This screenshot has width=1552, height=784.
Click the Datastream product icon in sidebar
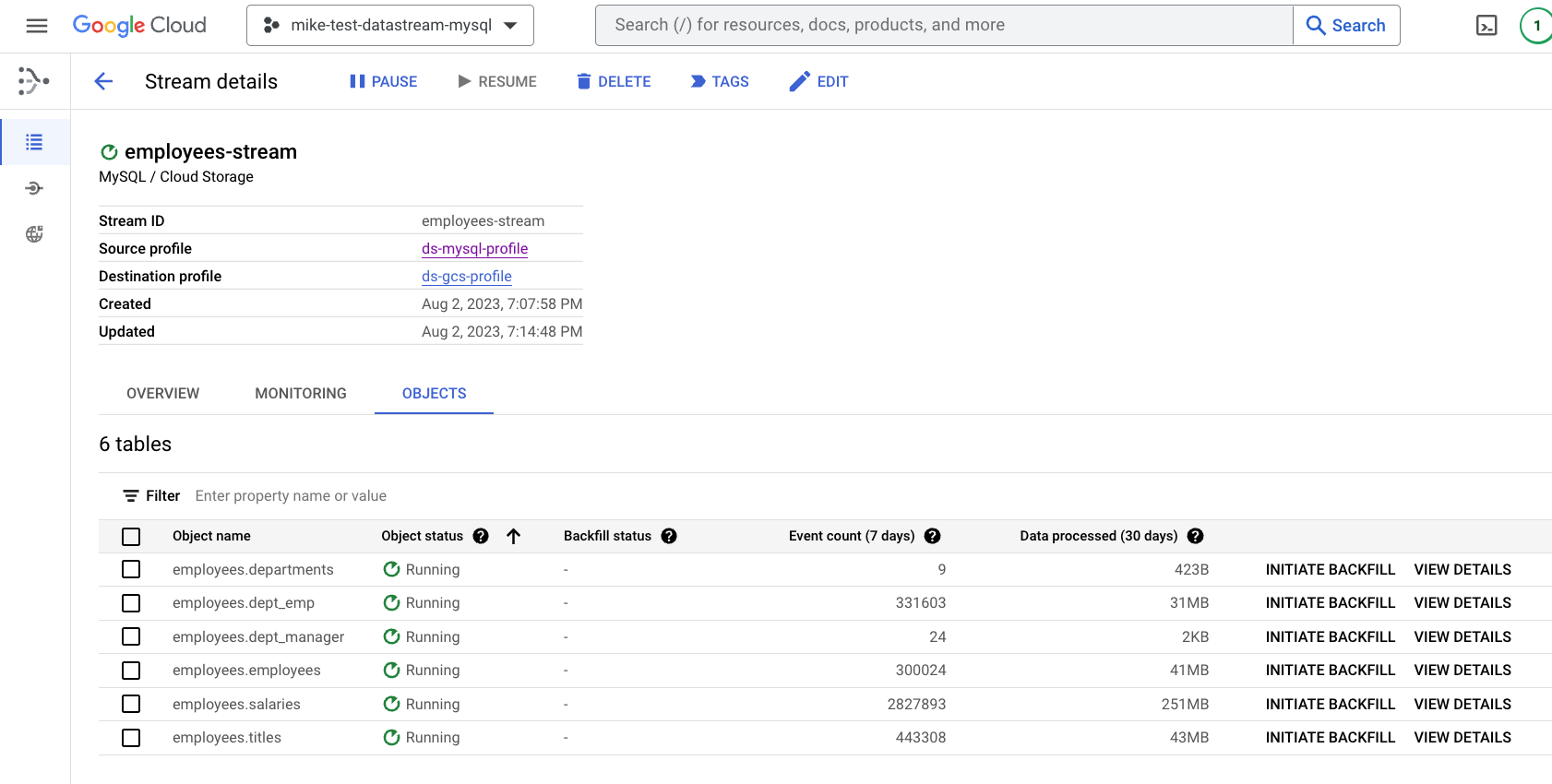(x=34, y=81)
